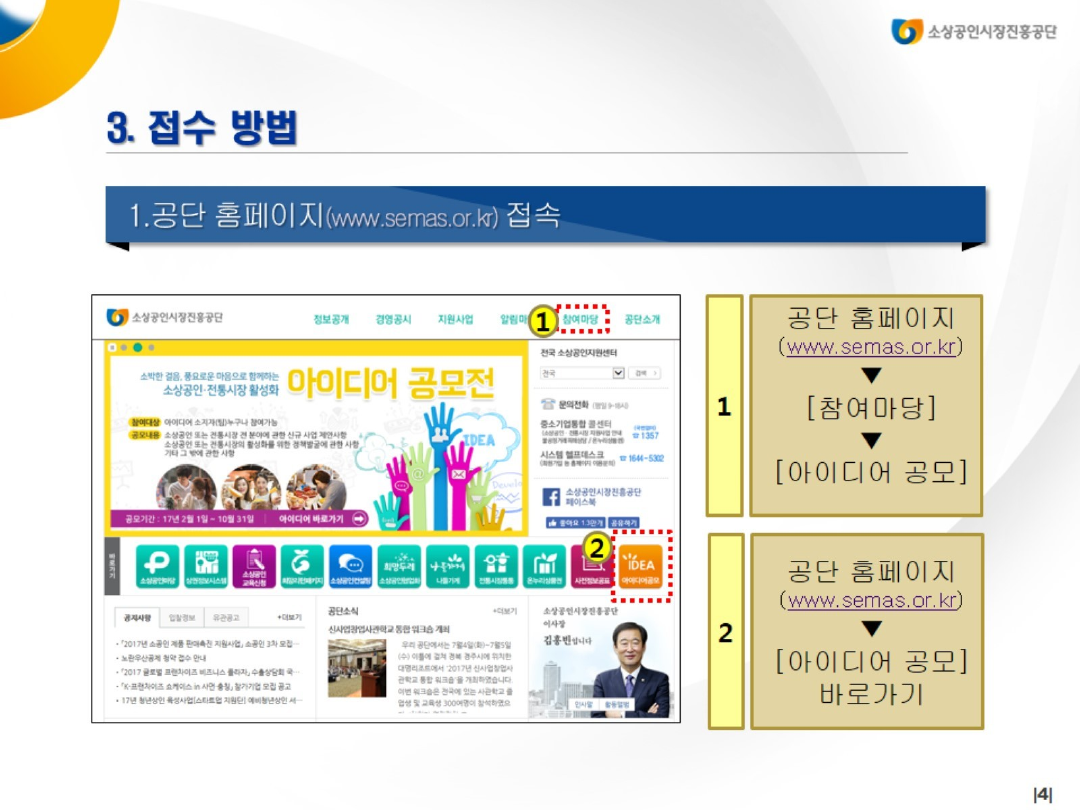Click the 아이디어 바로가기 banner button

click(x=322, y=519)
